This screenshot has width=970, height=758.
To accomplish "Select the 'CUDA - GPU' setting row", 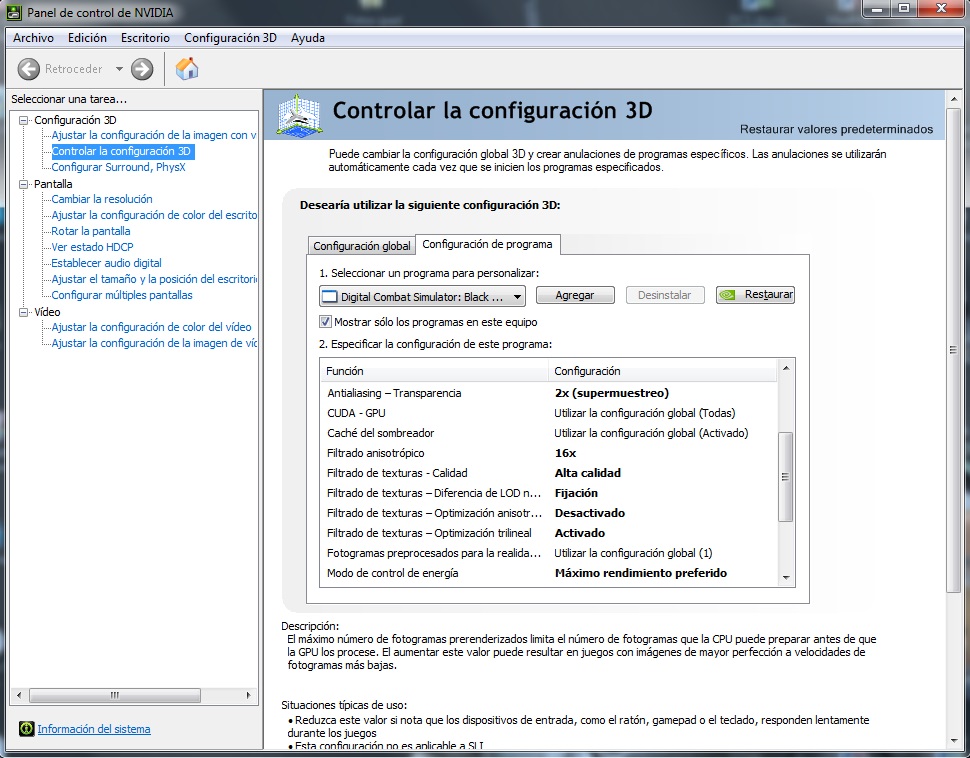I will pos(549,413).
